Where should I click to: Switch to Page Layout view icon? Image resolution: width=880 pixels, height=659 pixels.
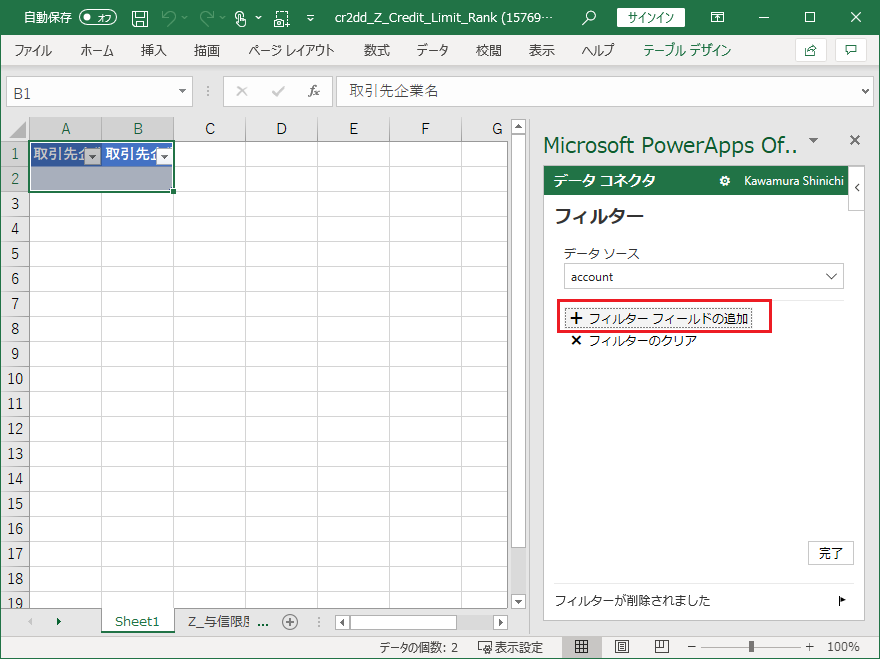click(x=622, y=647)
